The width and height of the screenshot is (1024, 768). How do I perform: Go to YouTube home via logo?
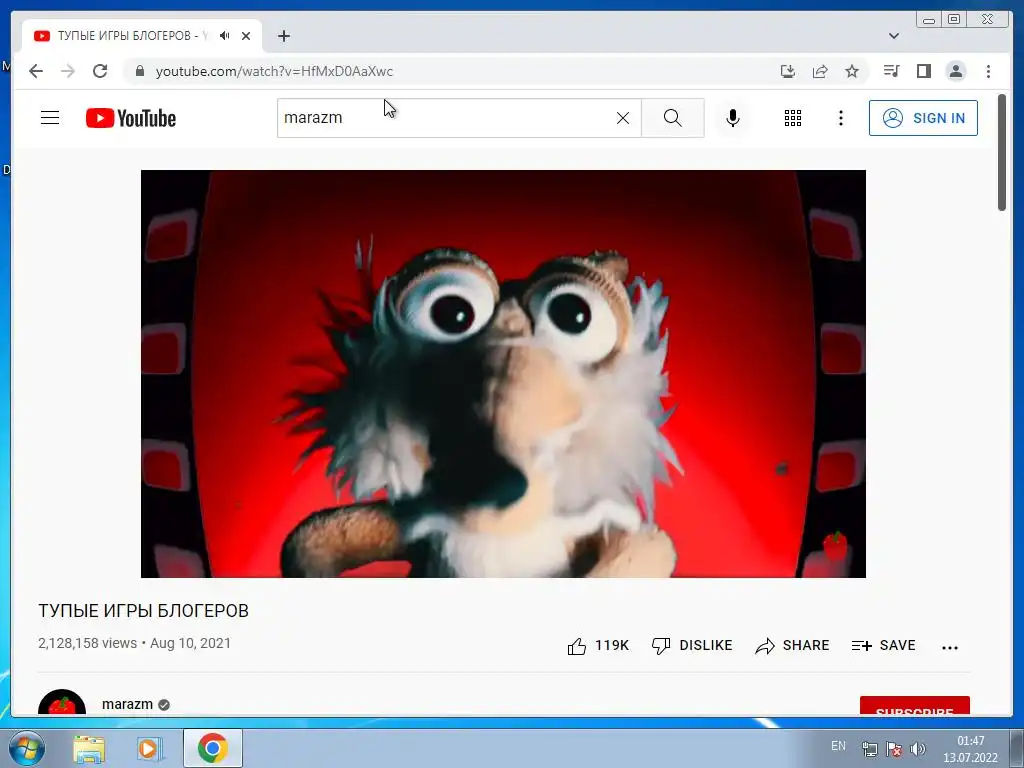point(131,118)
